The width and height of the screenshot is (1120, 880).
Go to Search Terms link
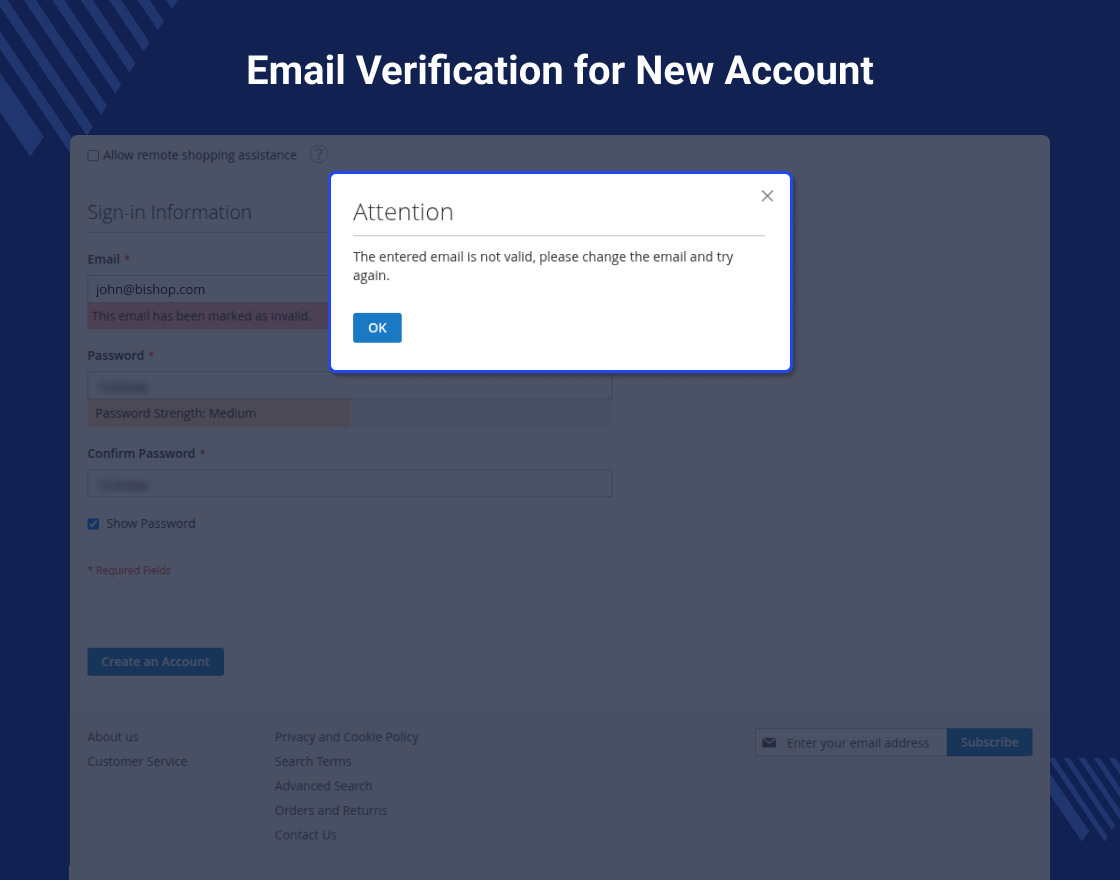pyautogui.click(x=313, y=762)
